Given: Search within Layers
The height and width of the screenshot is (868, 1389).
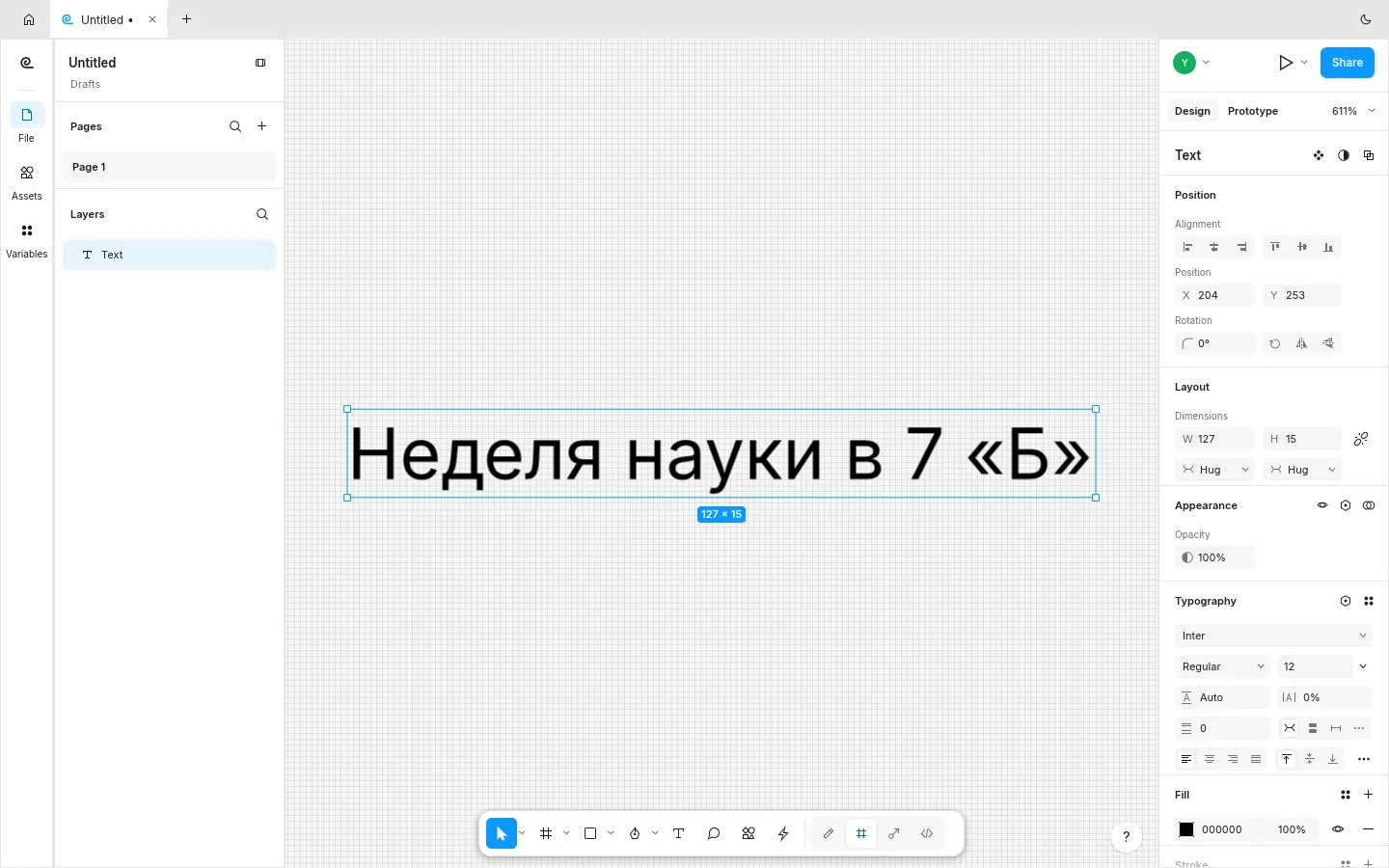Looking at the screenshot, I should click(x=262, y=214).
